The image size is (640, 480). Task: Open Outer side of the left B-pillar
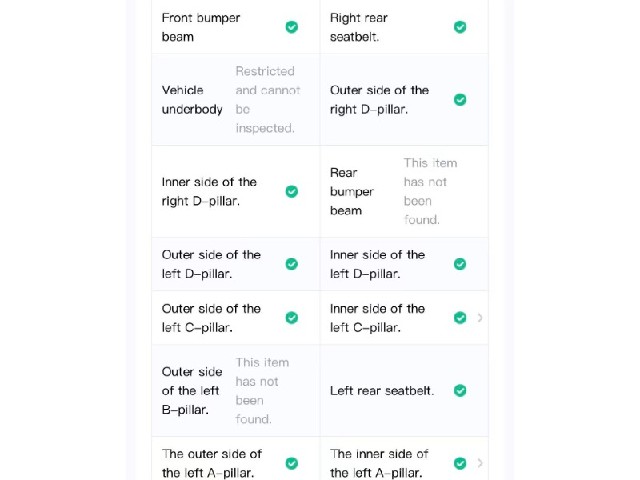tap(236, 391)
